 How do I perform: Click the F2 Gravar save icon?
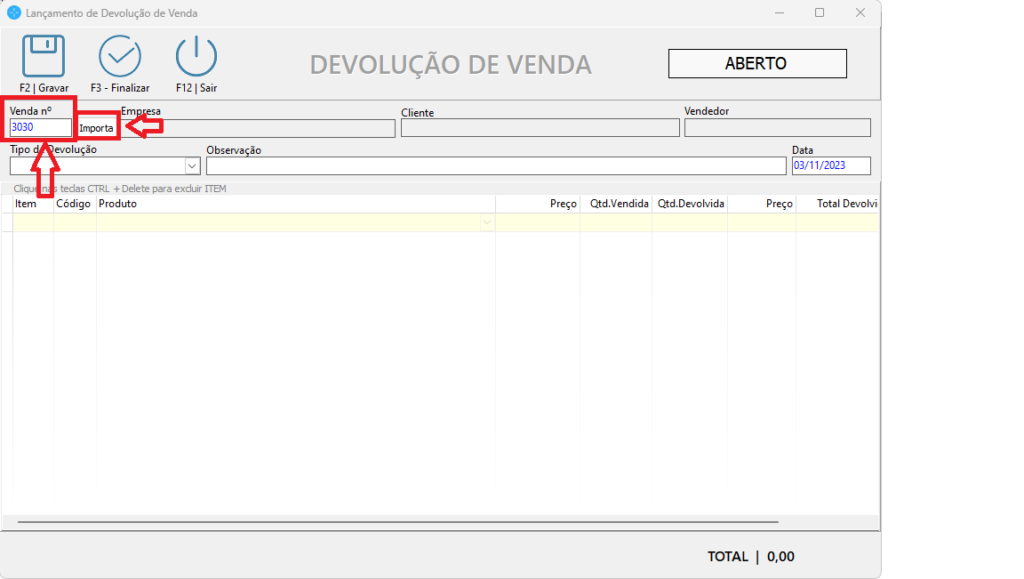[x=44, y=55]
